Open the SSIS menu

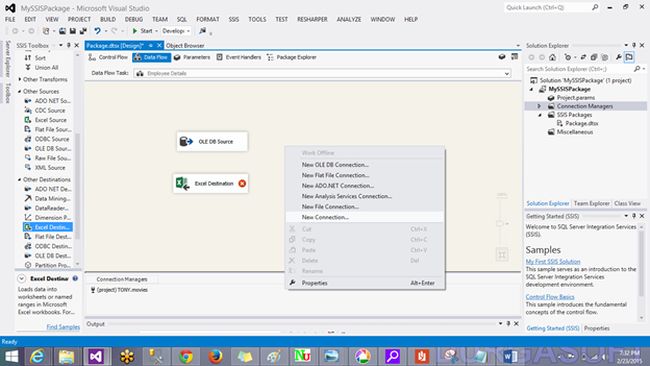coord(233,19)
